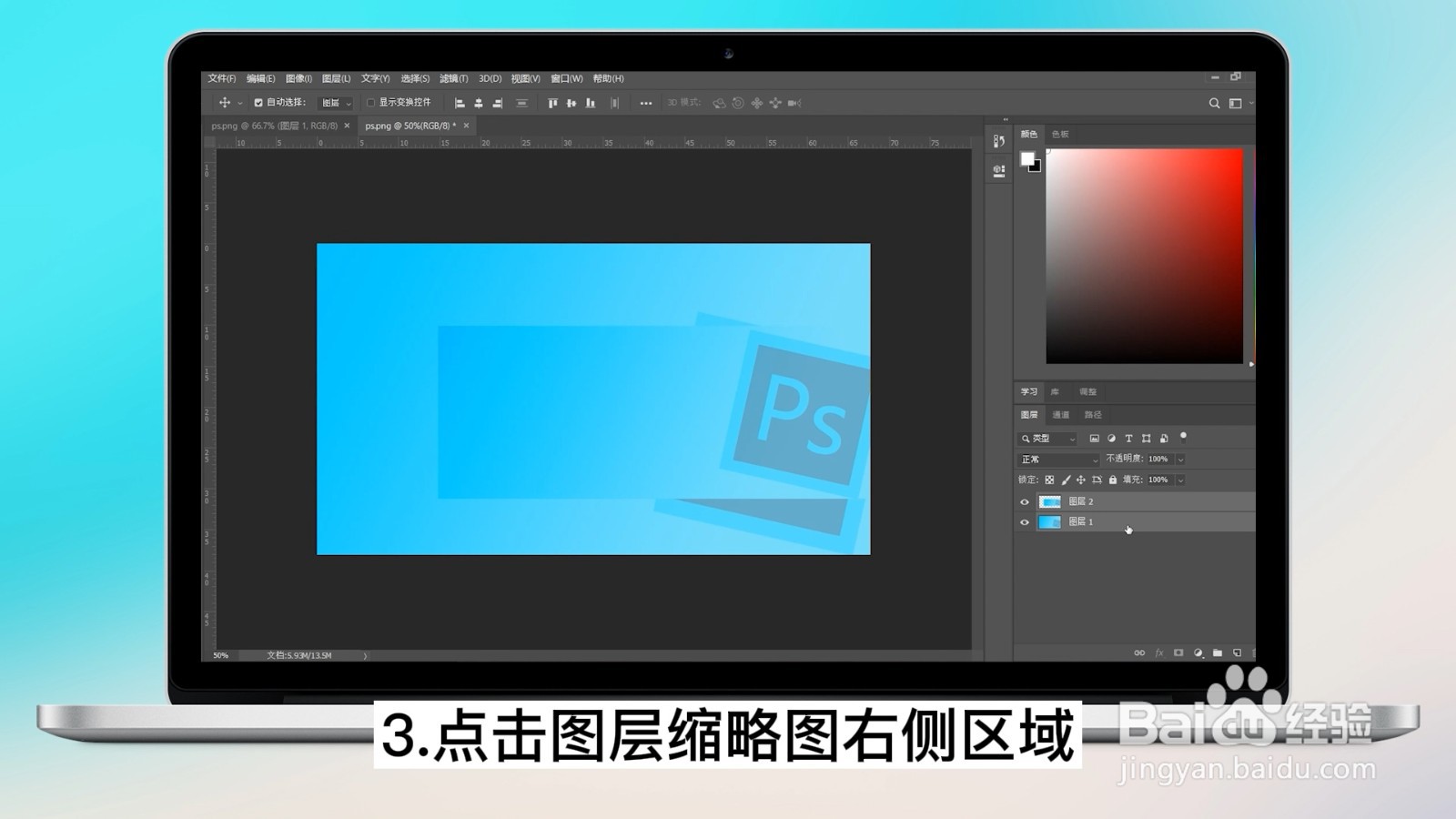This screenshot has width=1456, height=819.
Task: Hide 图层 2 using eye icon
Action: 1025,502
